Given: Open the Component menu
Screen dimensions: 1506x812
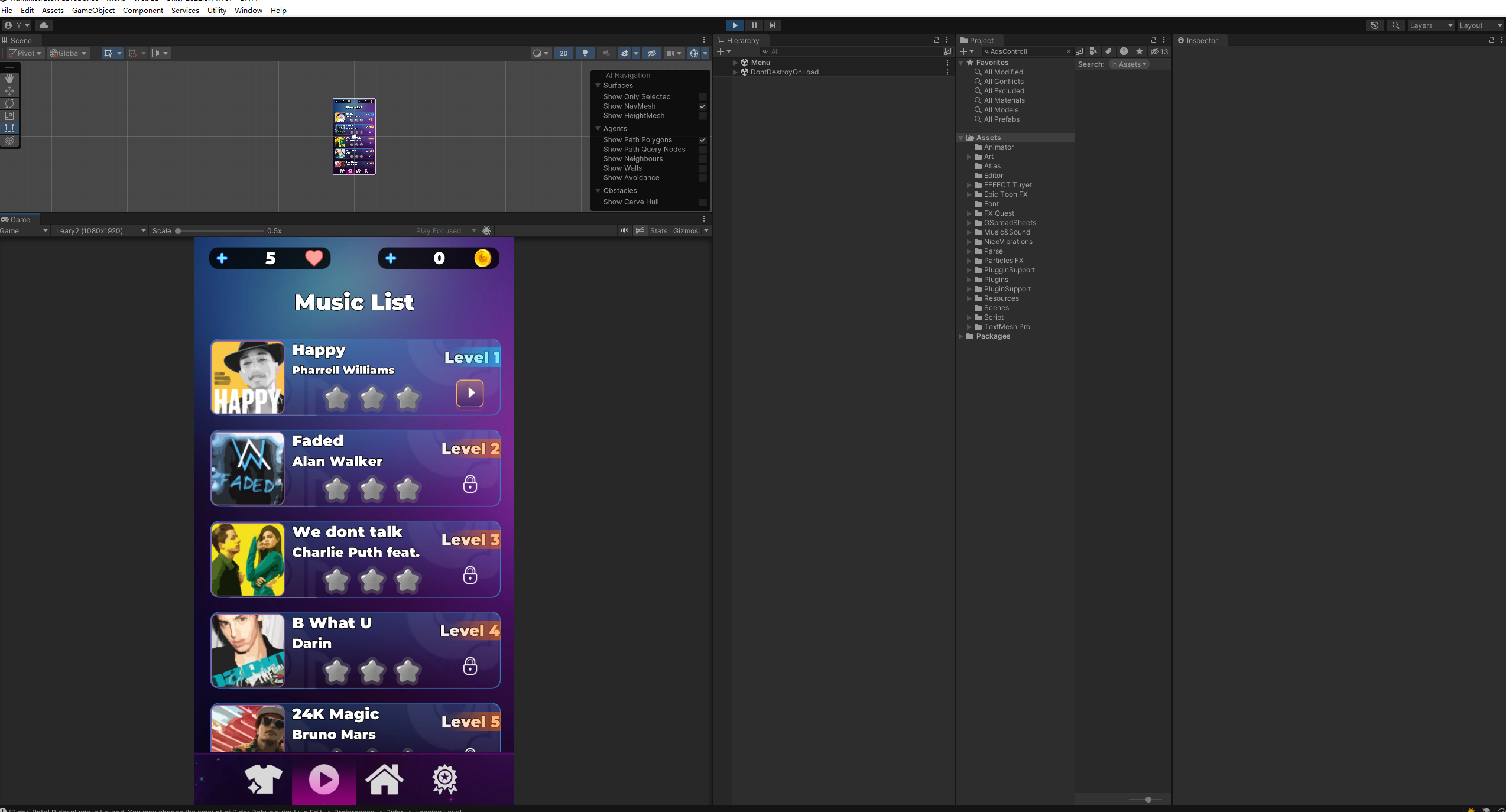Looking at the screenshot, I should pyautogui.click(x=143, y=11).
